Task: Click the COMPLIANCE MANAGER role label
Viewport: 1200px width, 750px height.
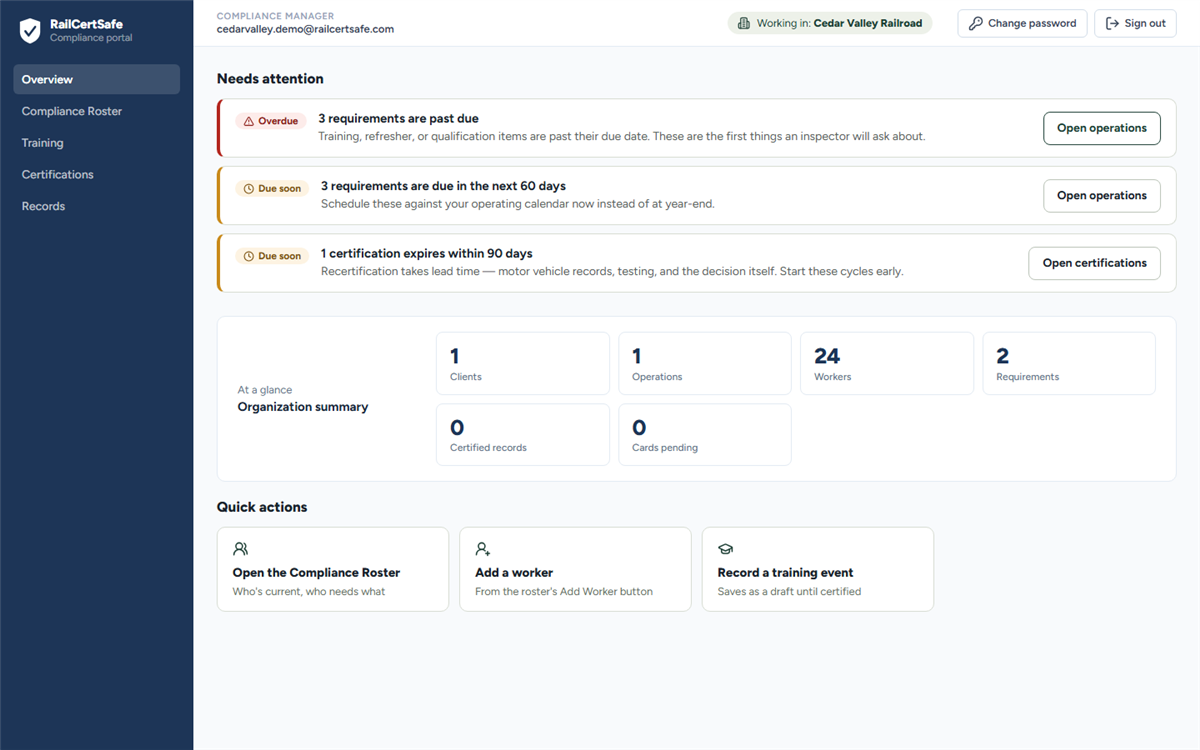Action: click(276, 16)
